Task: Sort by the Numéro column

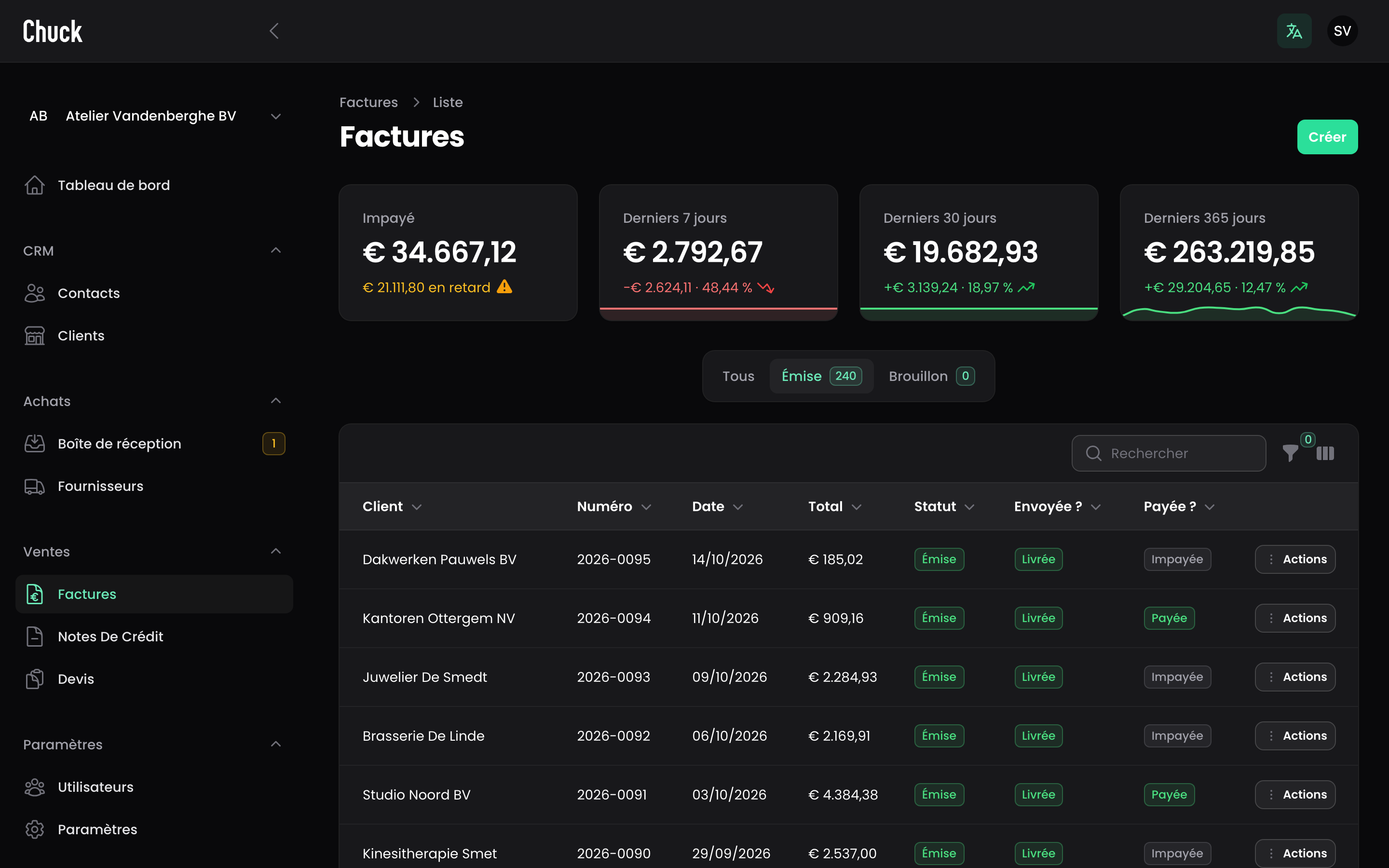Action: coord(614,506)
